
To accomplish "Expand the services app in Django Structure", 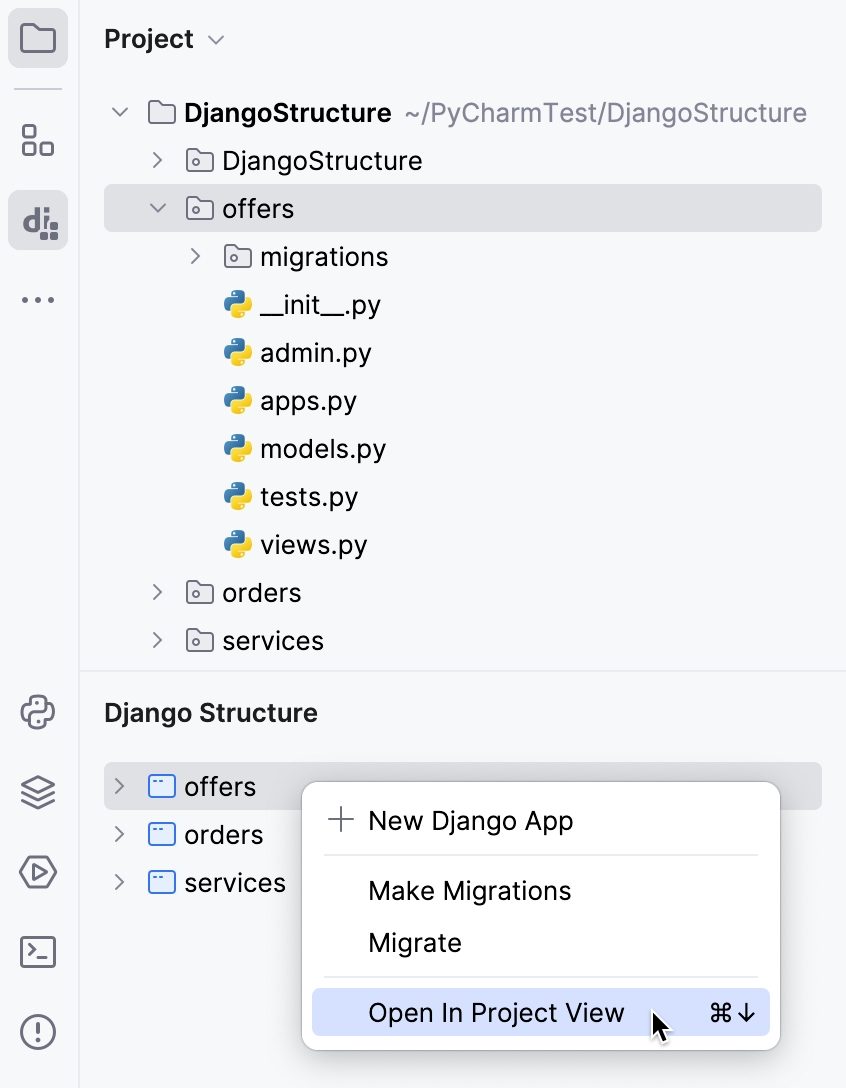I will click(120, 882).
